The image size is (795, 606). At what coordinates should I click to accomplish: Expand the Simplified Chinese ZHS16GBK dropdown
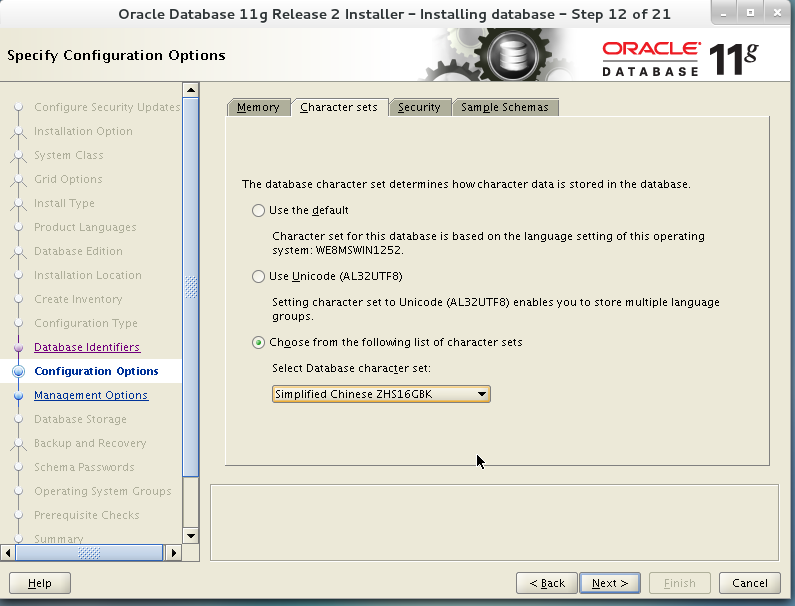tap(381, 394)
